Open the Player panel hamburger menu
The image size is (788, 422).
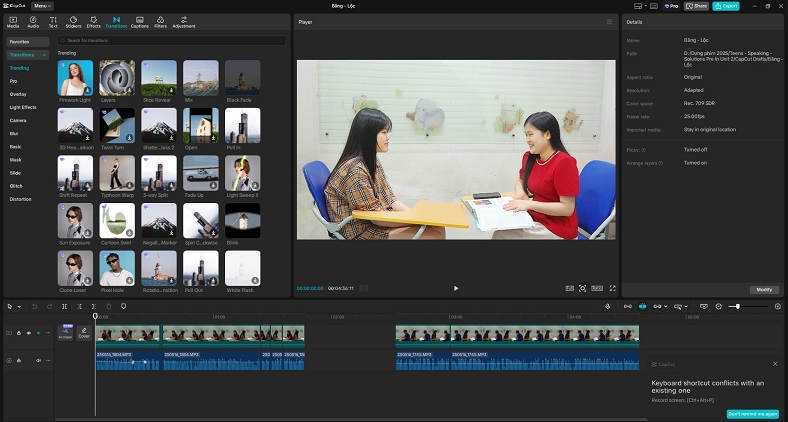click(609, 22)
